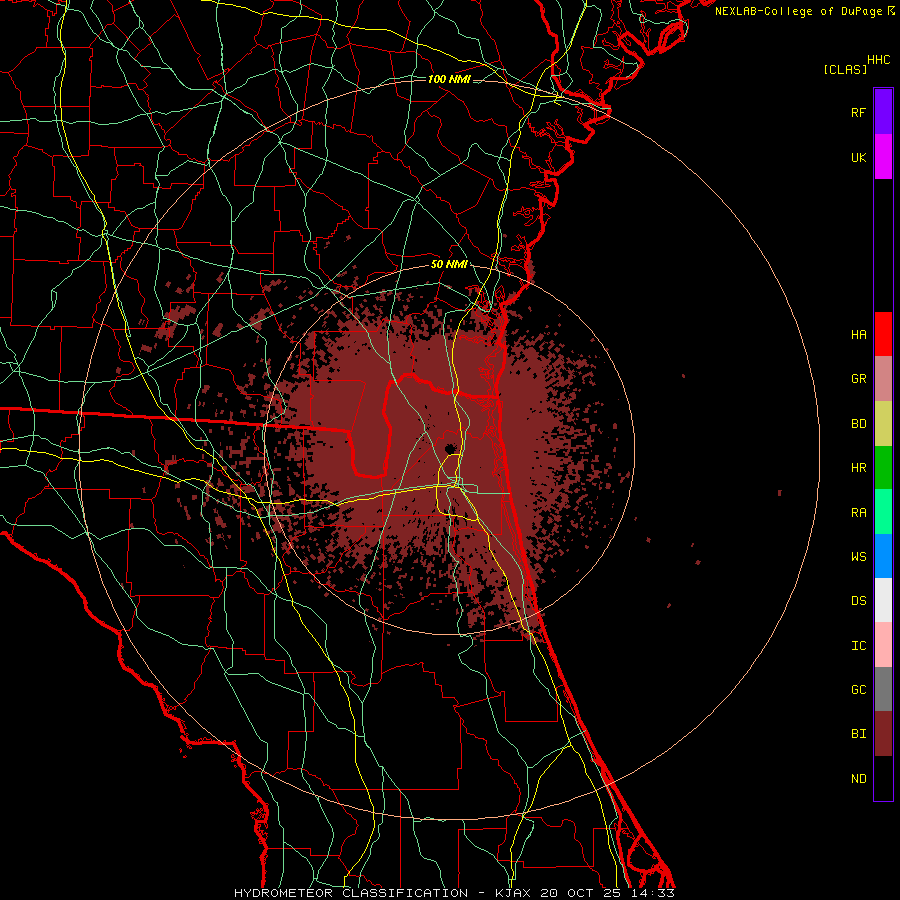Click the HA legend label

[x=858, y=334]
